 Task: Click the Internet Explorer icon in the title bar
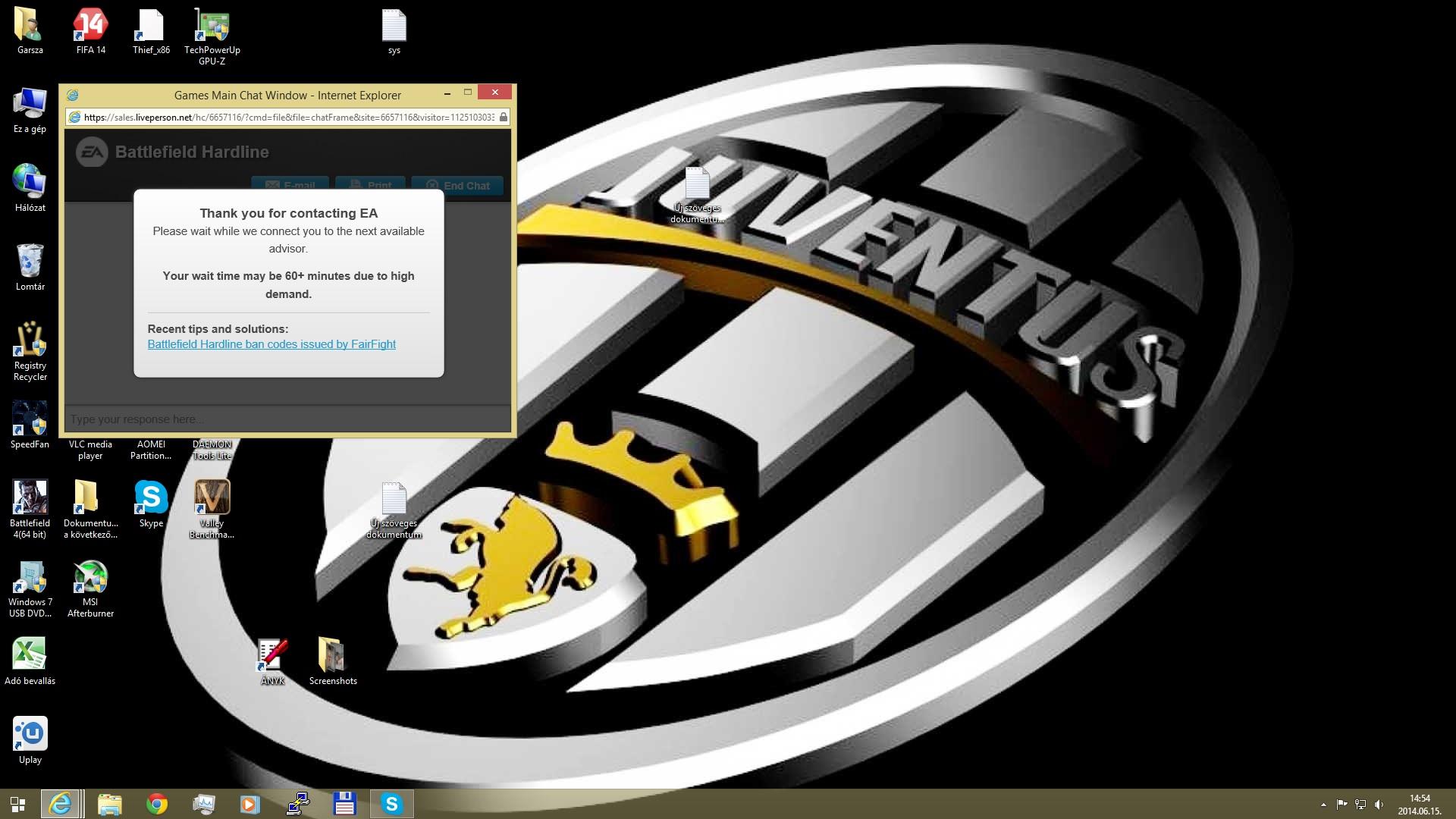point(73,95)
